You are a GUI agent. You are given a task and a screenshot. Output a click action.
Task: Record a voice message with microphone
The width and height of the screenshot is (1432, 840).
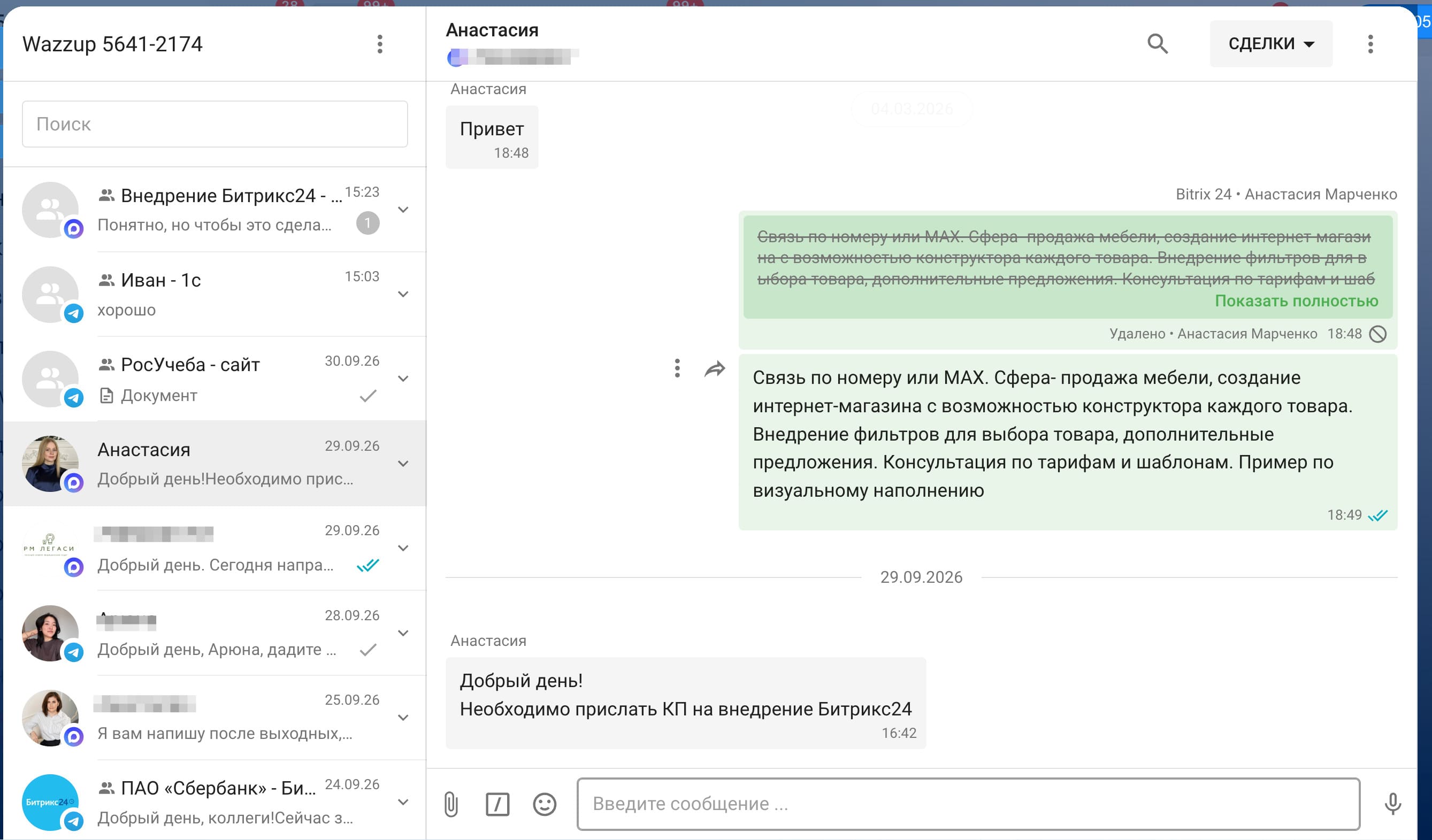tap(1392, 804)
